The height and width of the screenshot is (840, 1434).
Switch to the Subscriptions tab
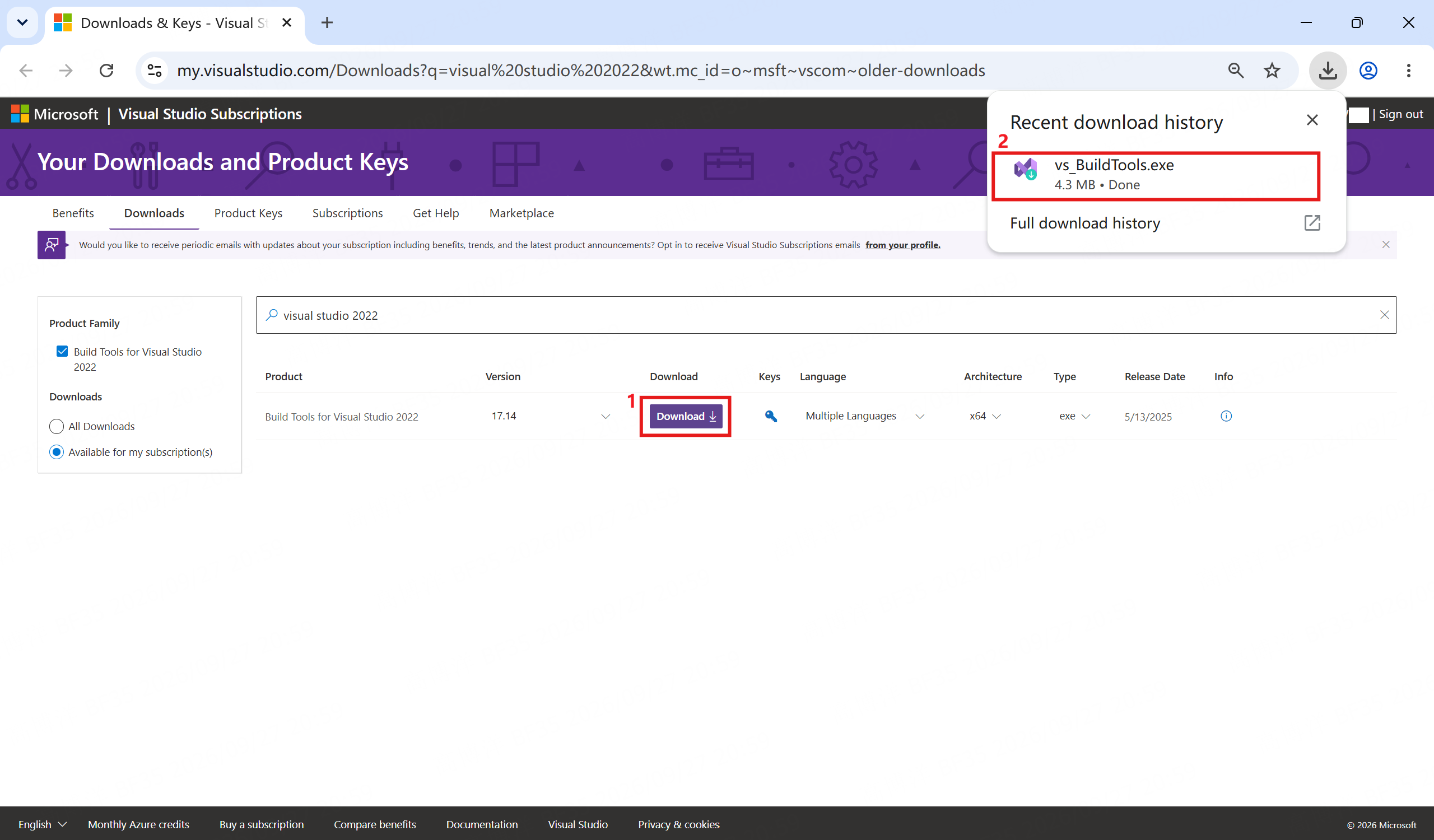coord(347,213)
